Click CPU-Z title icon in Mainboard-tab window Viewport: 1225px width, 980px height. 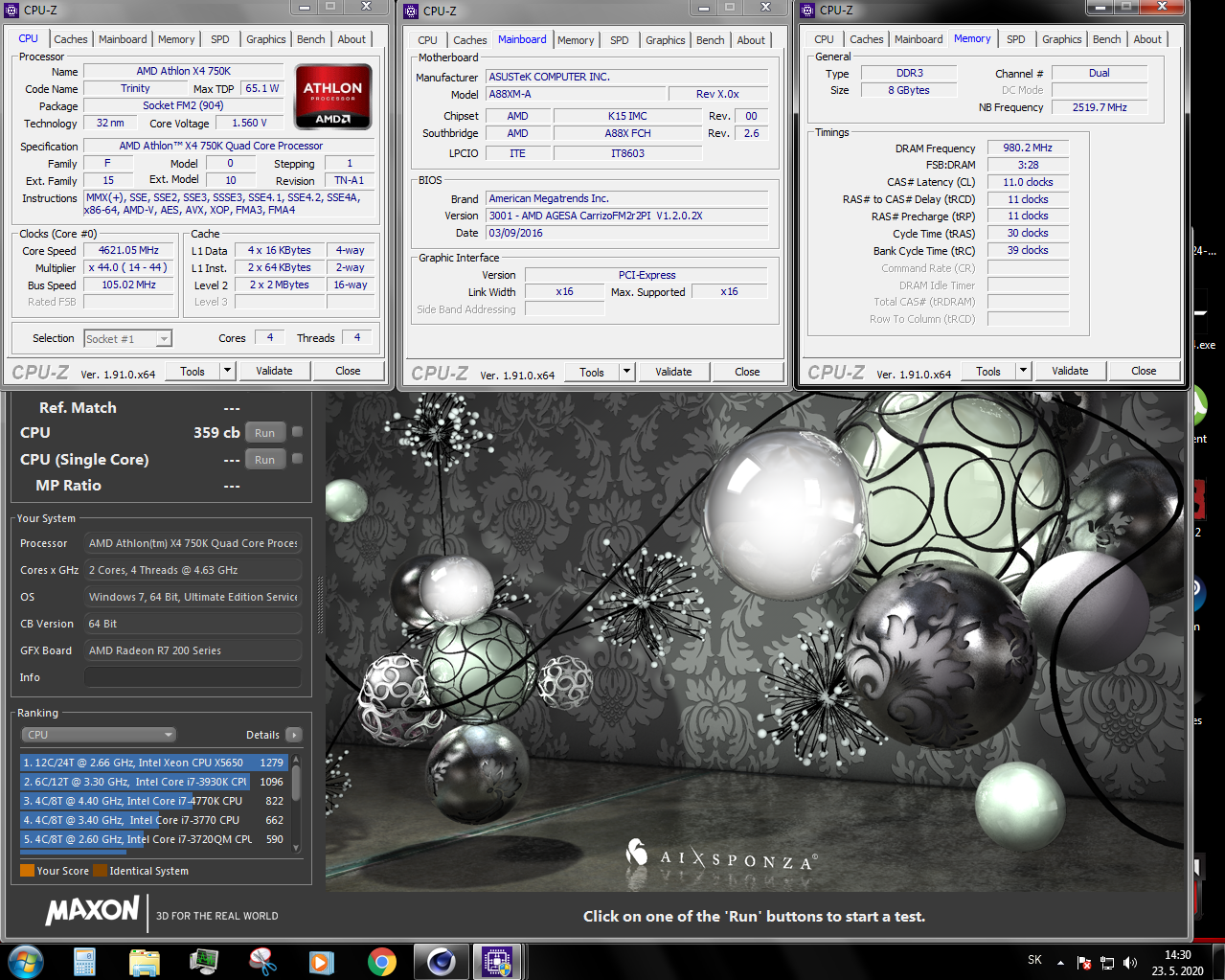coord(412,11)
